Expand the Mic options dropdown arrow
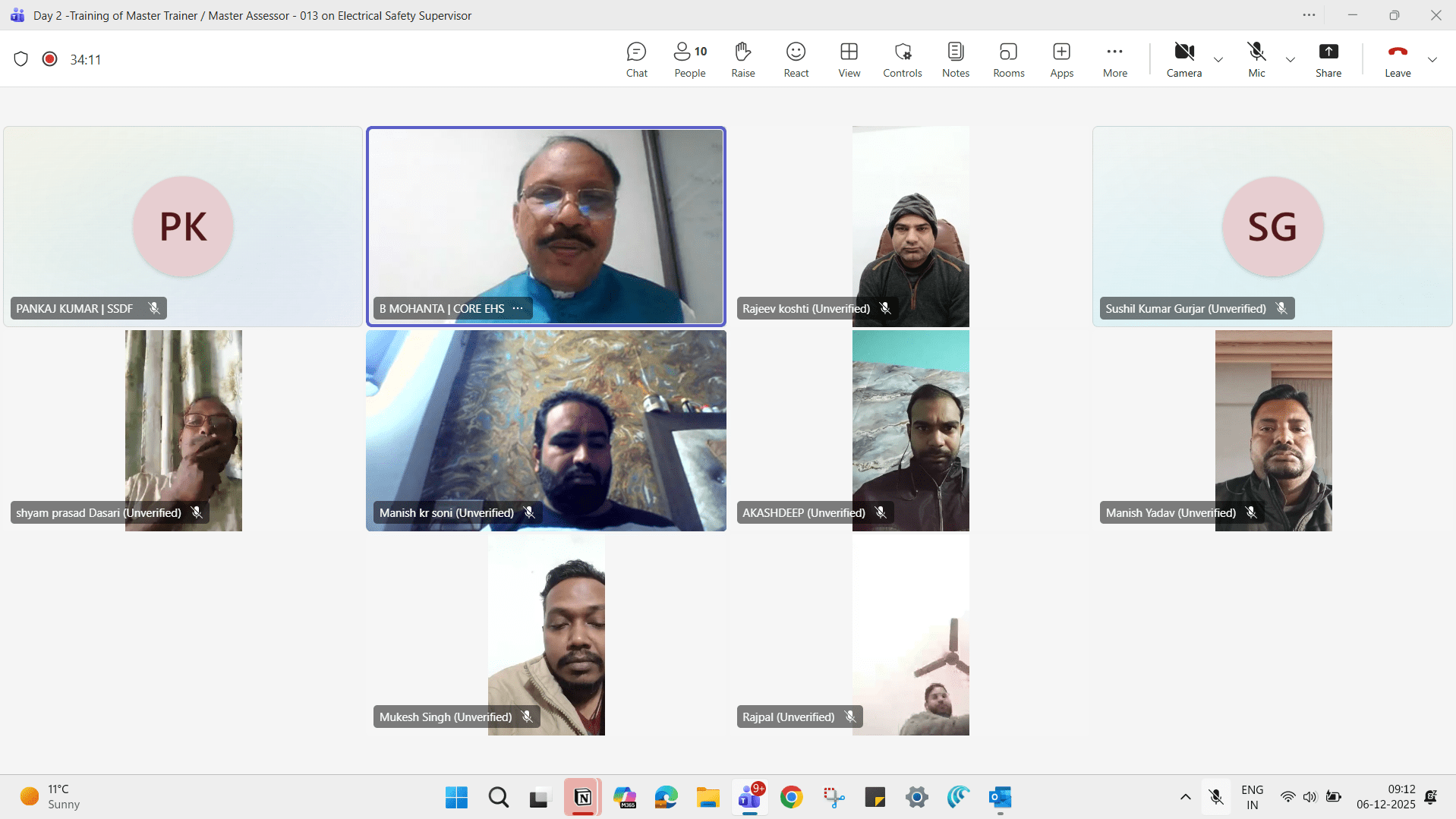 coord(1291,59)
